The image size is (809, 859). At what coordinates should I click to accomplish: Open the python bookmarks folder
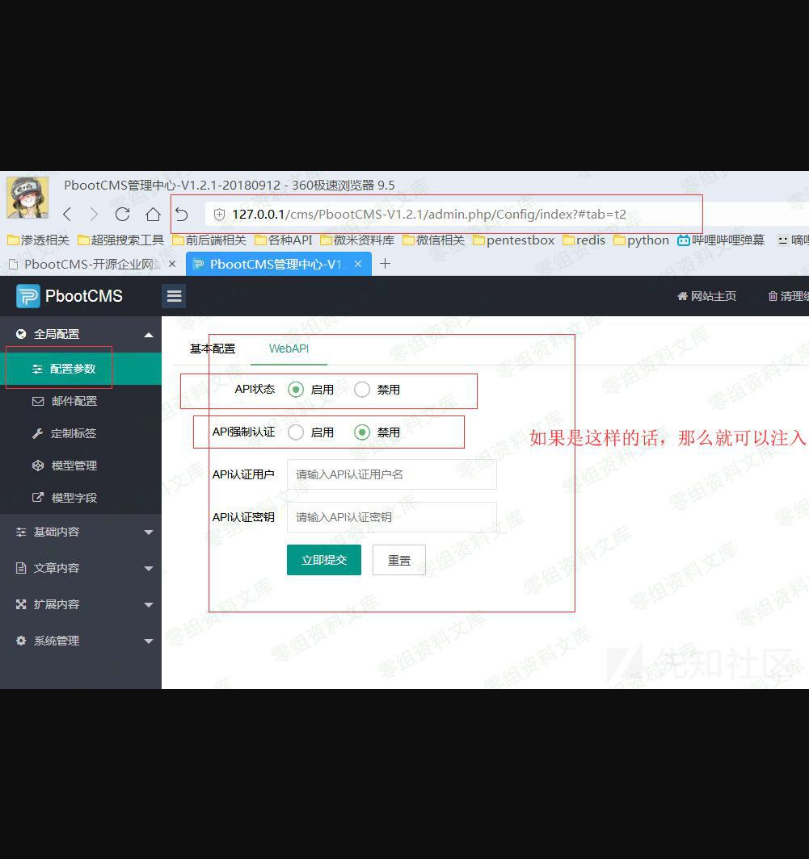pos(641,240)
